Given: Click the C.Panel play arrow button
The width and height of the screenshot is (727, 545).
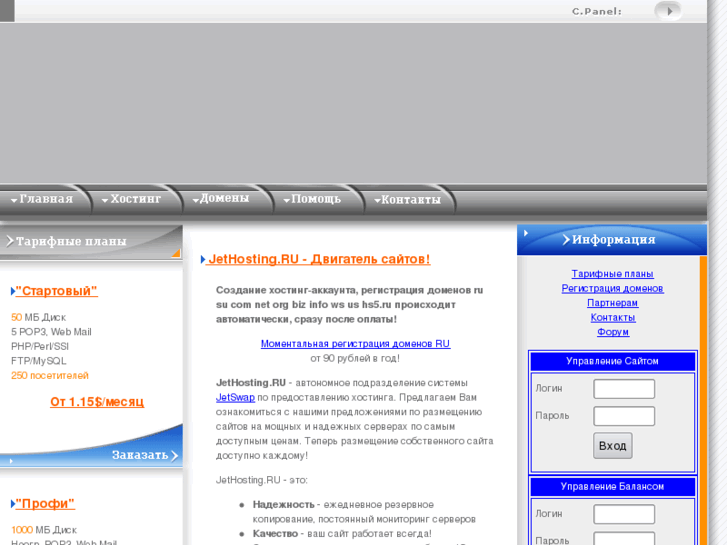Looking at the screenshot, I should [668, 11].
